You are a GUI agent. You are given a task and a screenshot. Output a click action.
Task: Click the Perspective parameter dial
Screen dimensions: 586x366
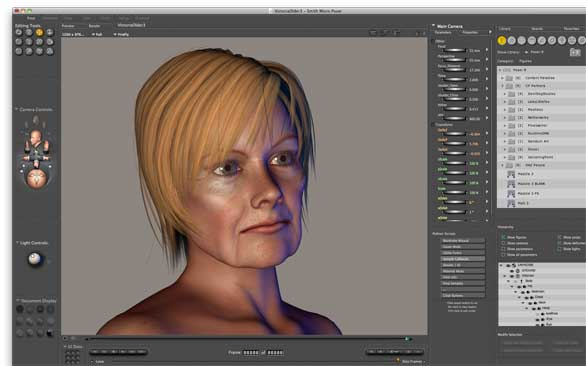454,60
